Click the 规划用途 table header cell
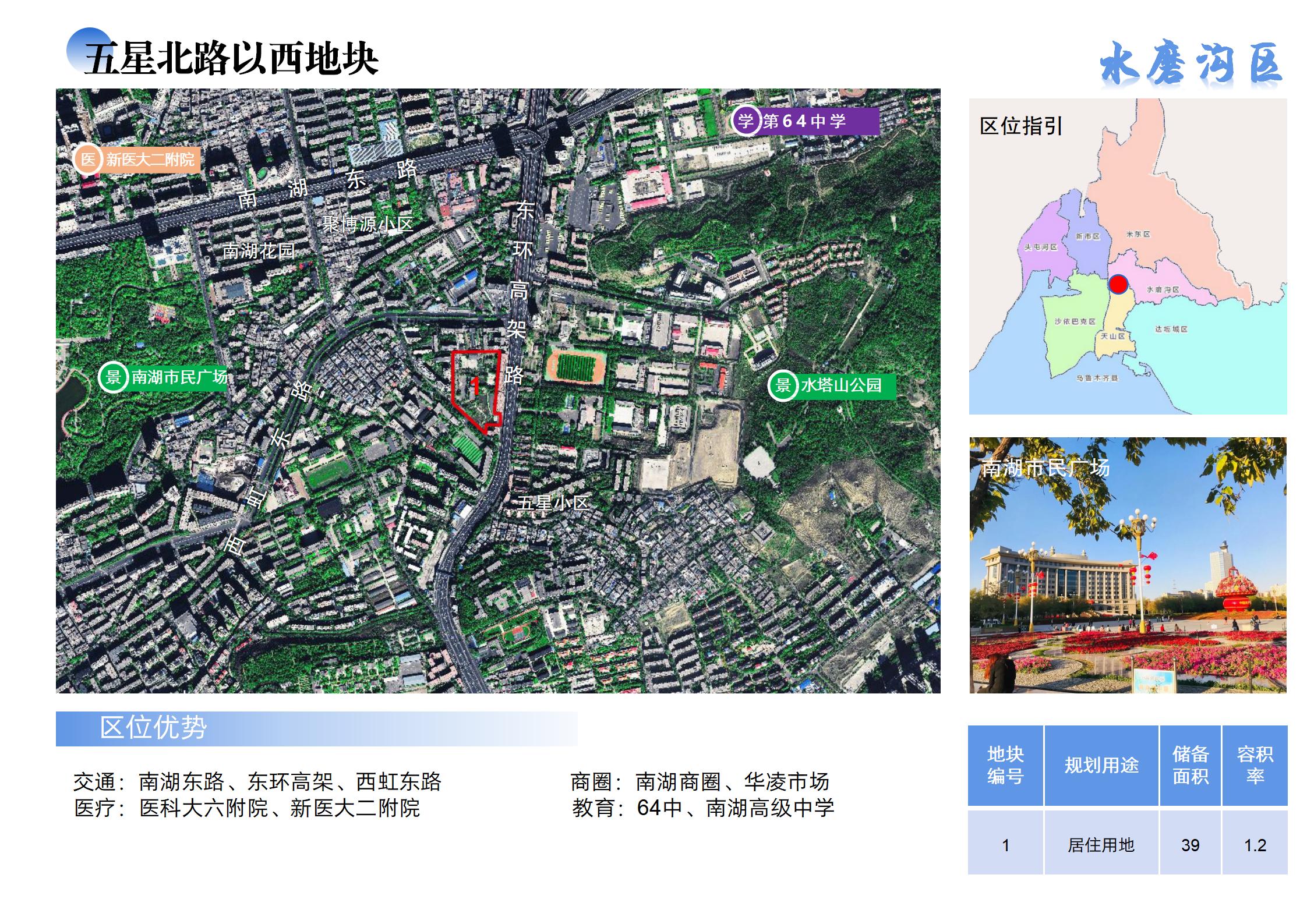The image size is (1307, 924). 1101,765
